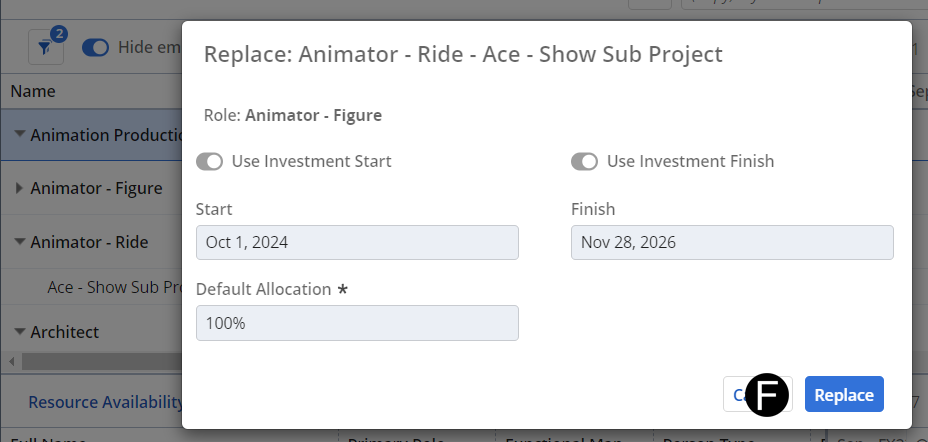Collapse the Architect row
This screenshot has width=928, height=442.
pos(19,332)
